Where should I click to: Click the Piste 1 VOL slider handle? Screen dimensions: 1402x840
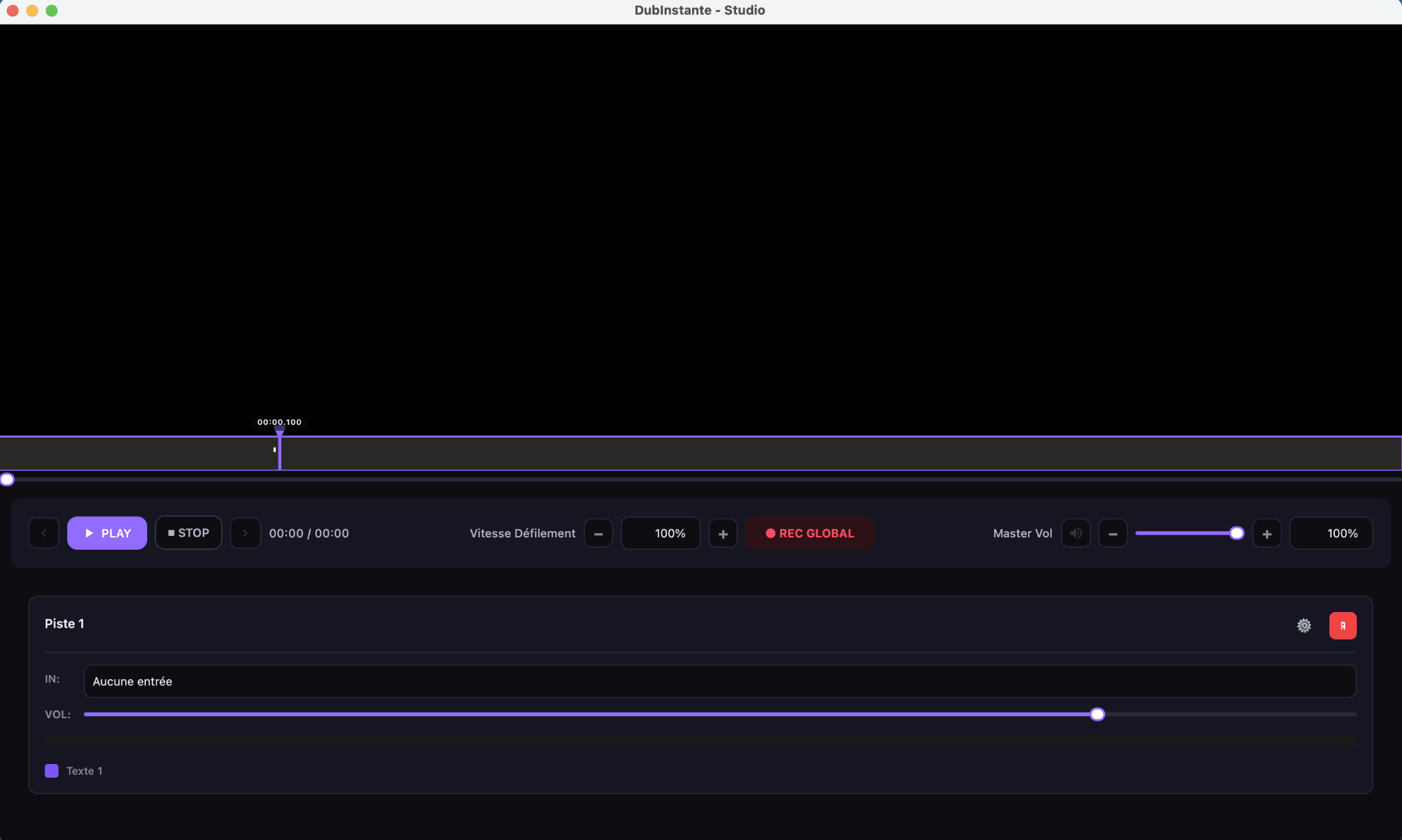click(1097, 715)
